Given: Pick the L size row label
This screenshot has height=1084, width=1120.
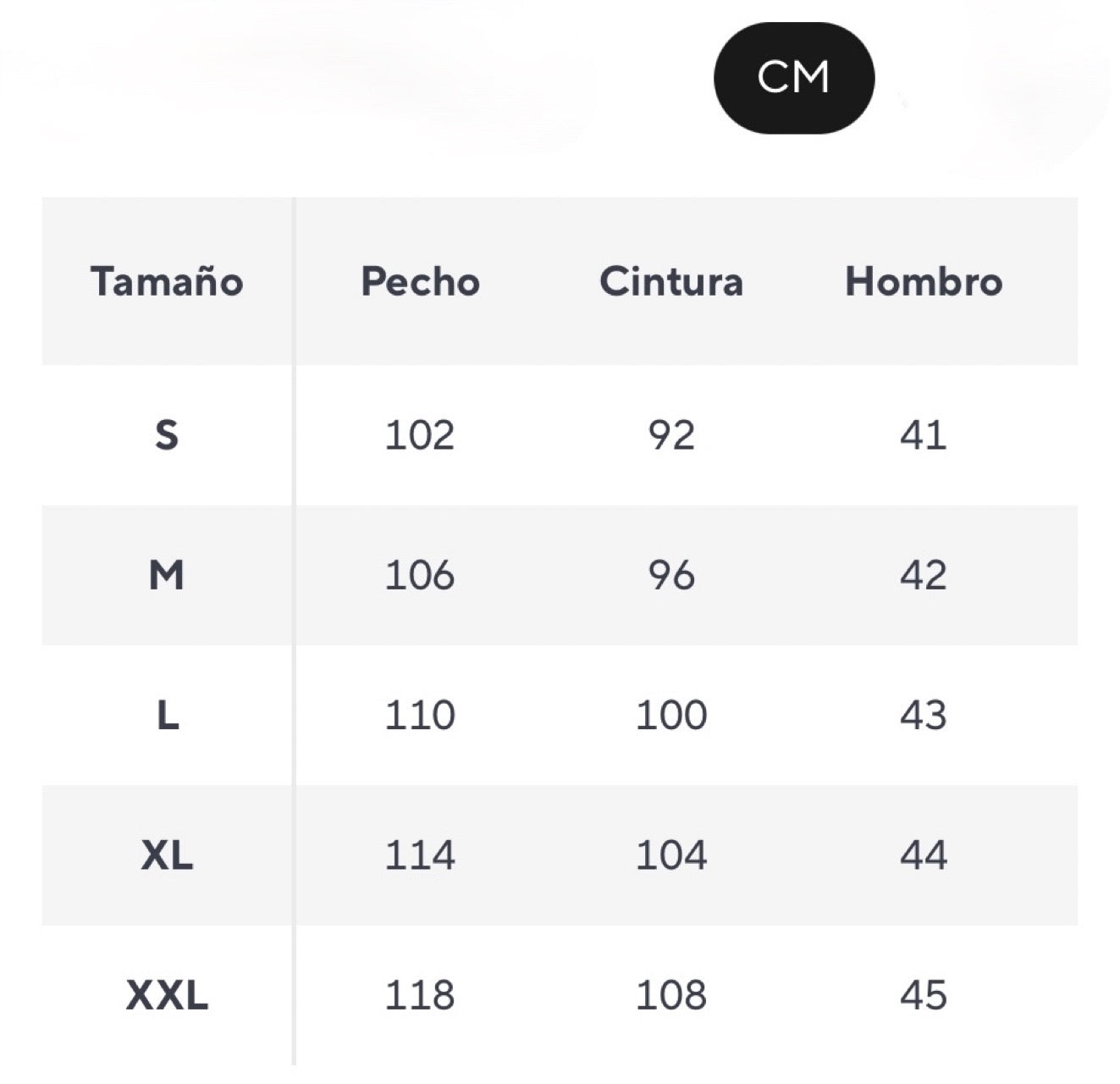Looking at the screenshot, I should tap(168, 716).
